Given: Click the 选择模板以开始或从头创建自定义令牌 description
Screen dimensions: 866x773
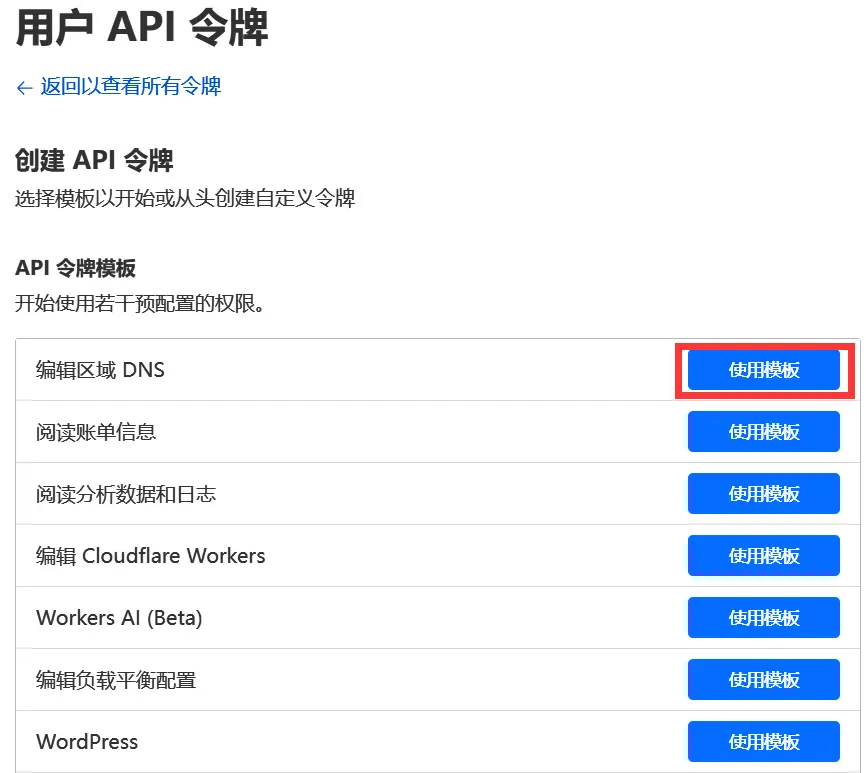Looking at the screenshot, I should pyautogui.click(x=185, y=198).
